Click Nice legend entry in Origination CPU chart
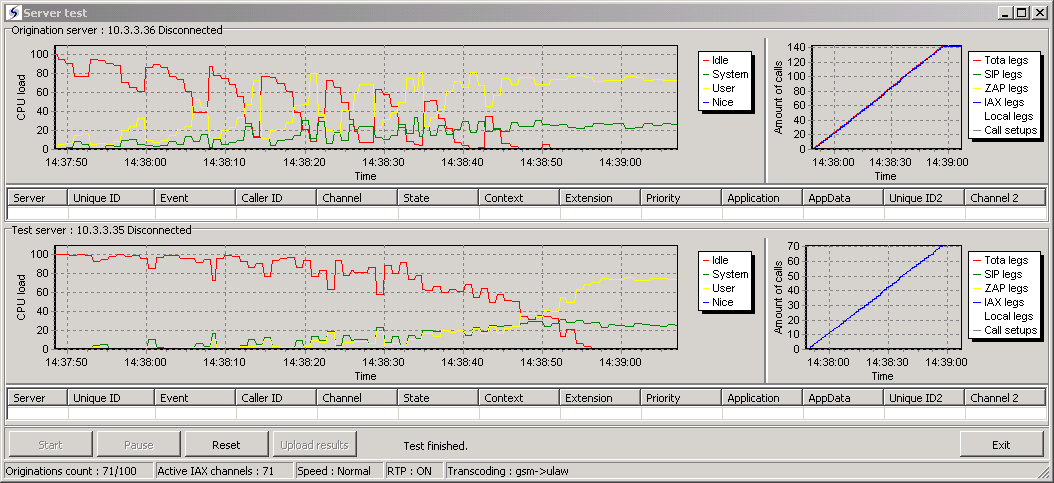 (718, 103)
